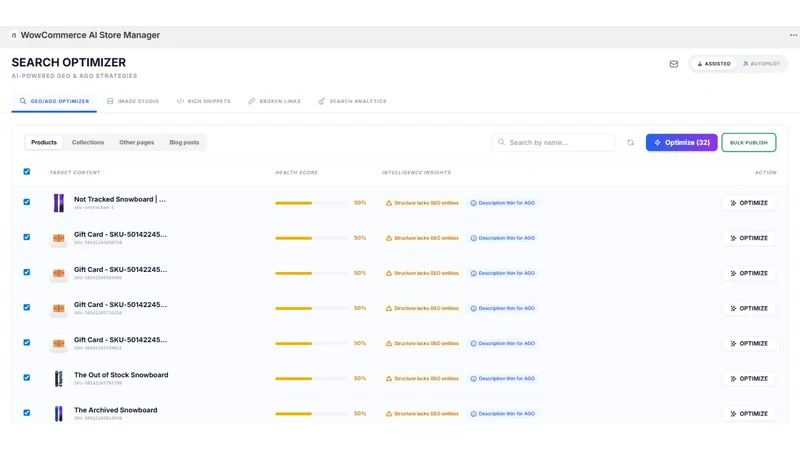Uncheck the Not Tracked Snowboard row checkbox

pos(27,202)
